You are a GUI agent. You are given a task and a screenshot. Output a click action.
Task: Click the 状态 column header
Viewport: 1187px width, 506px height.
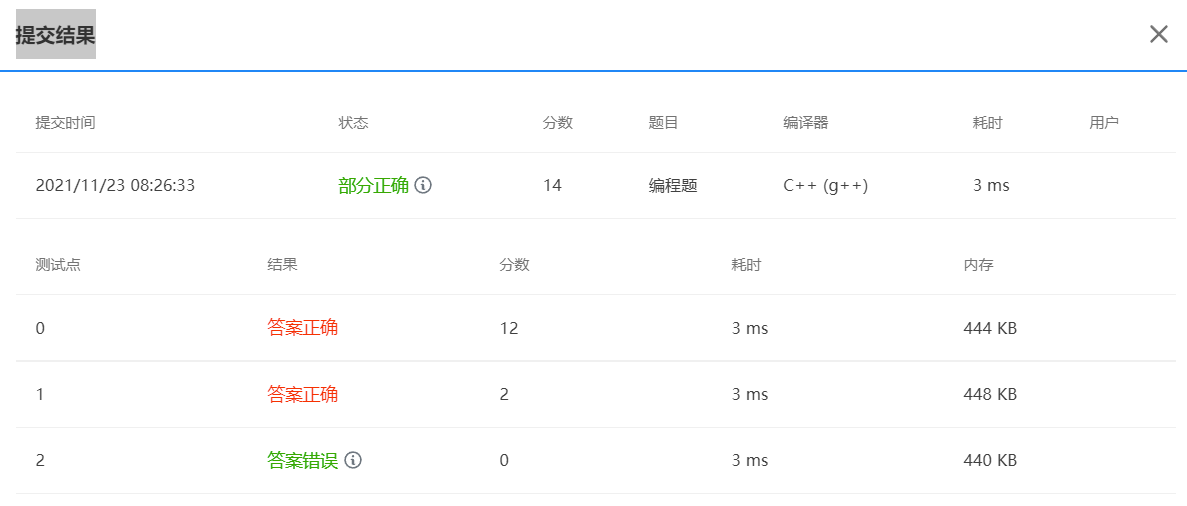(x=353, y=123)
